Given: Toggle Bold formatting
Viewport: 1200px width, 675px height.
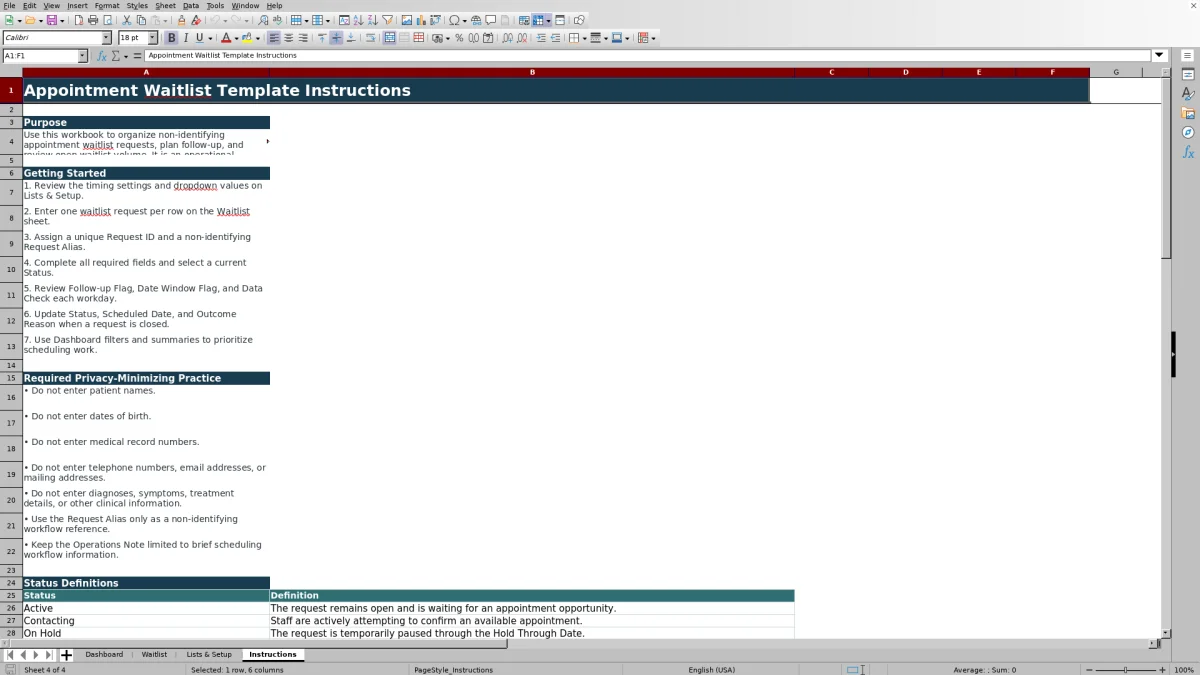Looking at the screenshot, I should coord(171,38).
